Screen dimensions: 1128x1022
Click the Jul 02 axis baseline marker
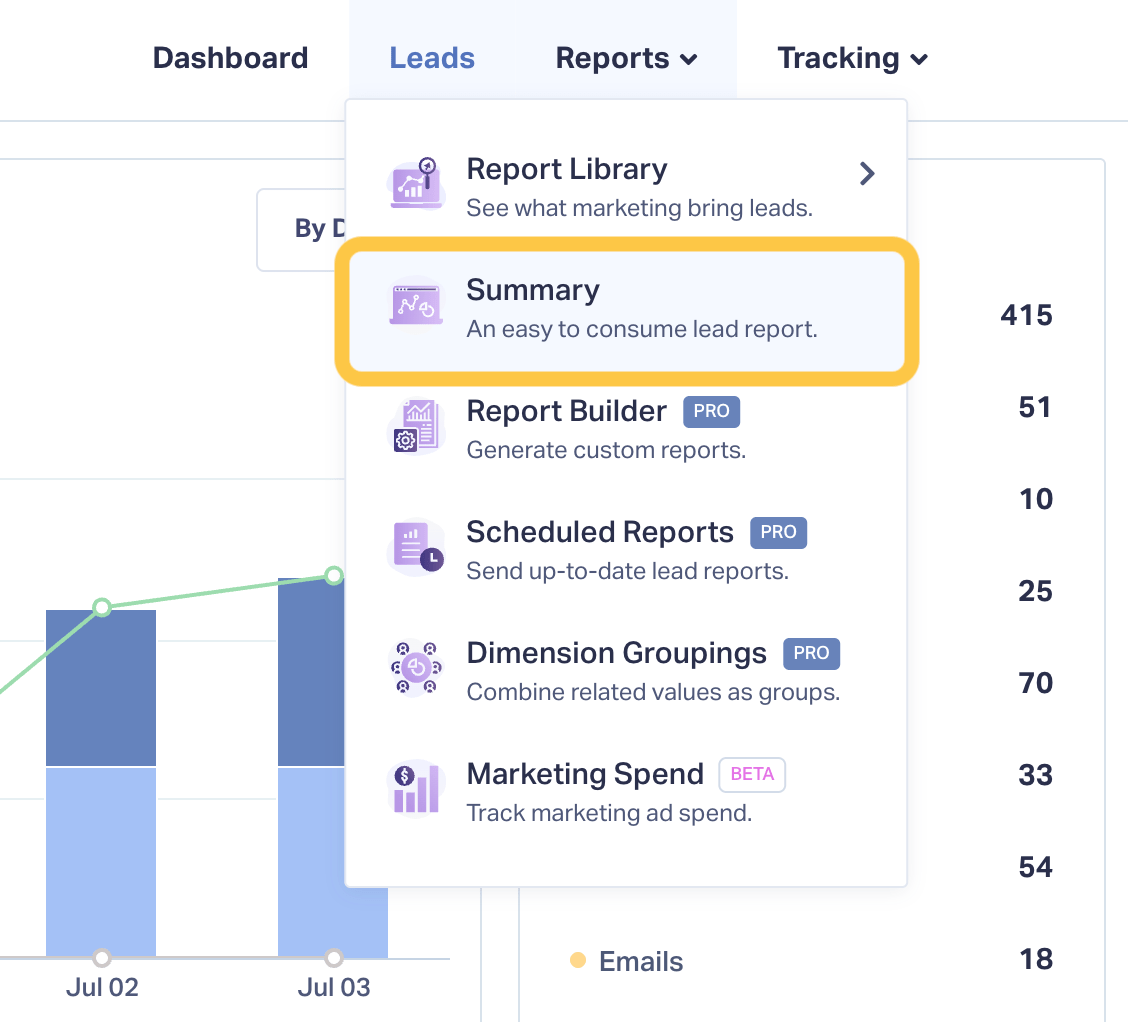102,958
